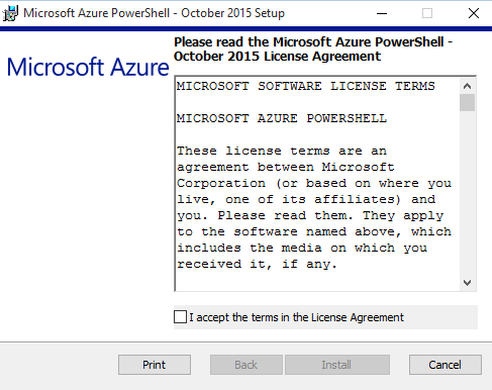Screen dimensions: 492x390
Task: Click the license scrollbar up arrow
Action: 467,86
